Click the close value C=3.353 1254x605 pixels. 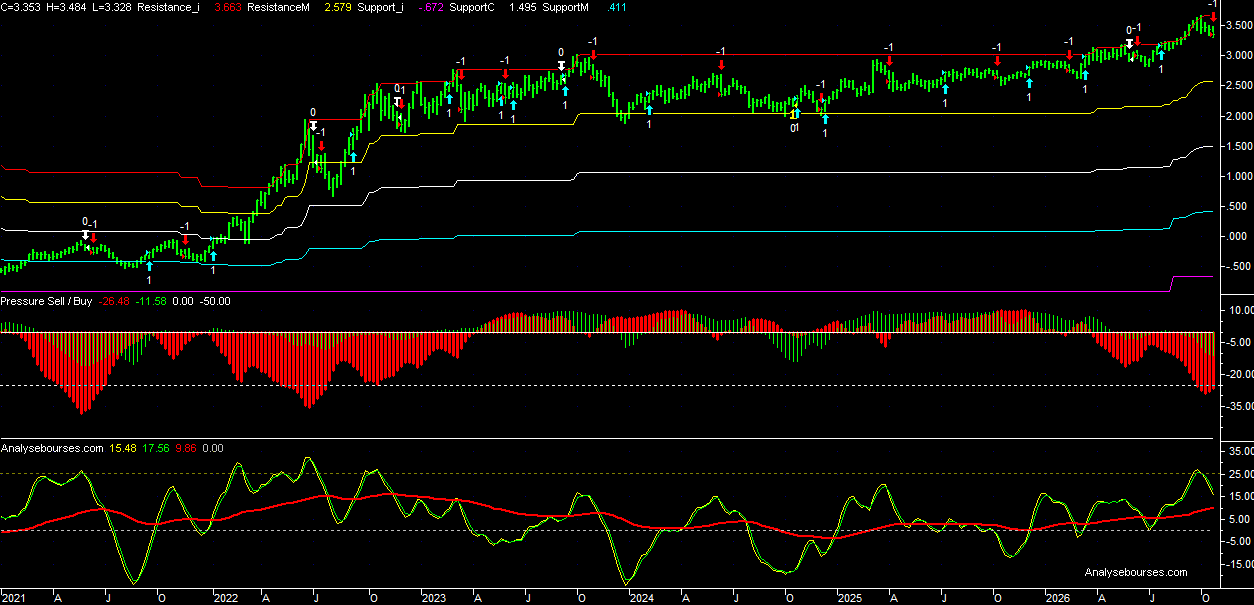tap(21, 7)
